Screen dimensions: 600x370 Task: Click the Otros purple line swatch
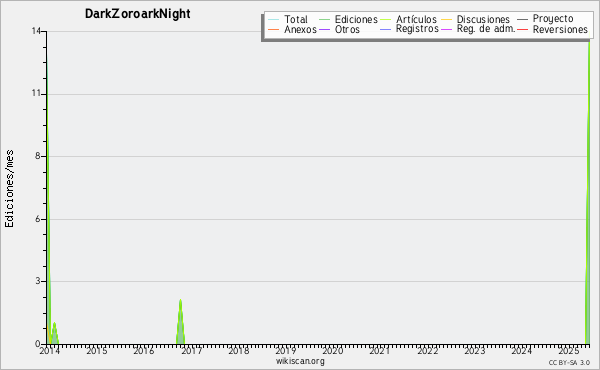(324, 29)
